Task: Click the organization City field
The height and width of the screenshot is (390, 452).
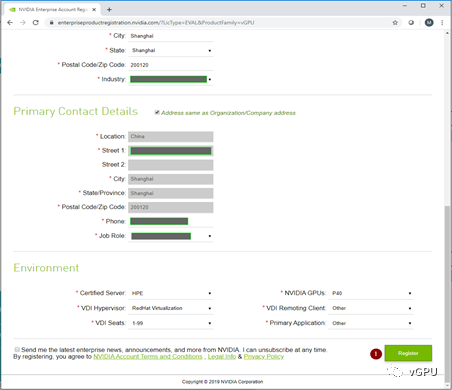Action: coord(171,36)
